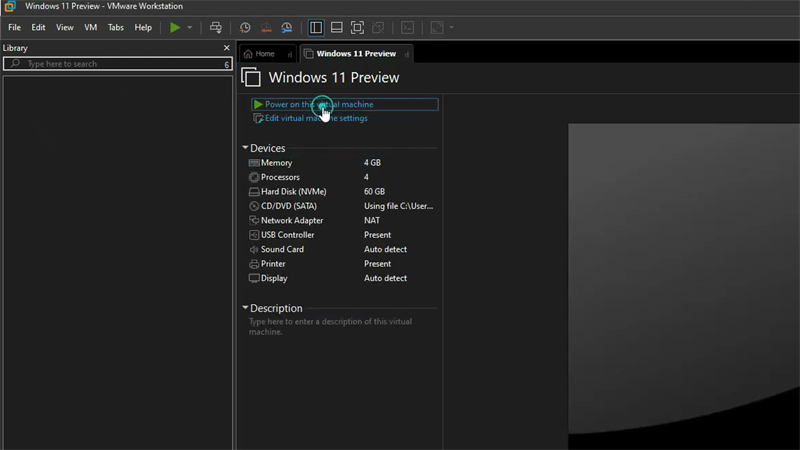Open the Tabs menu
Viewport: 800px width, 450px height.
coord(116,28)
